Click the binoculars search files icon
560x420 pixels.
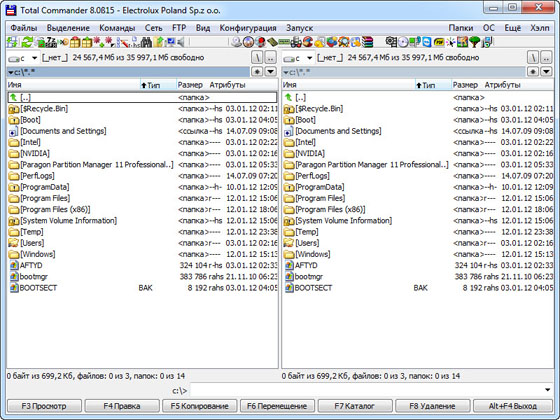click(x=146, y=42)
